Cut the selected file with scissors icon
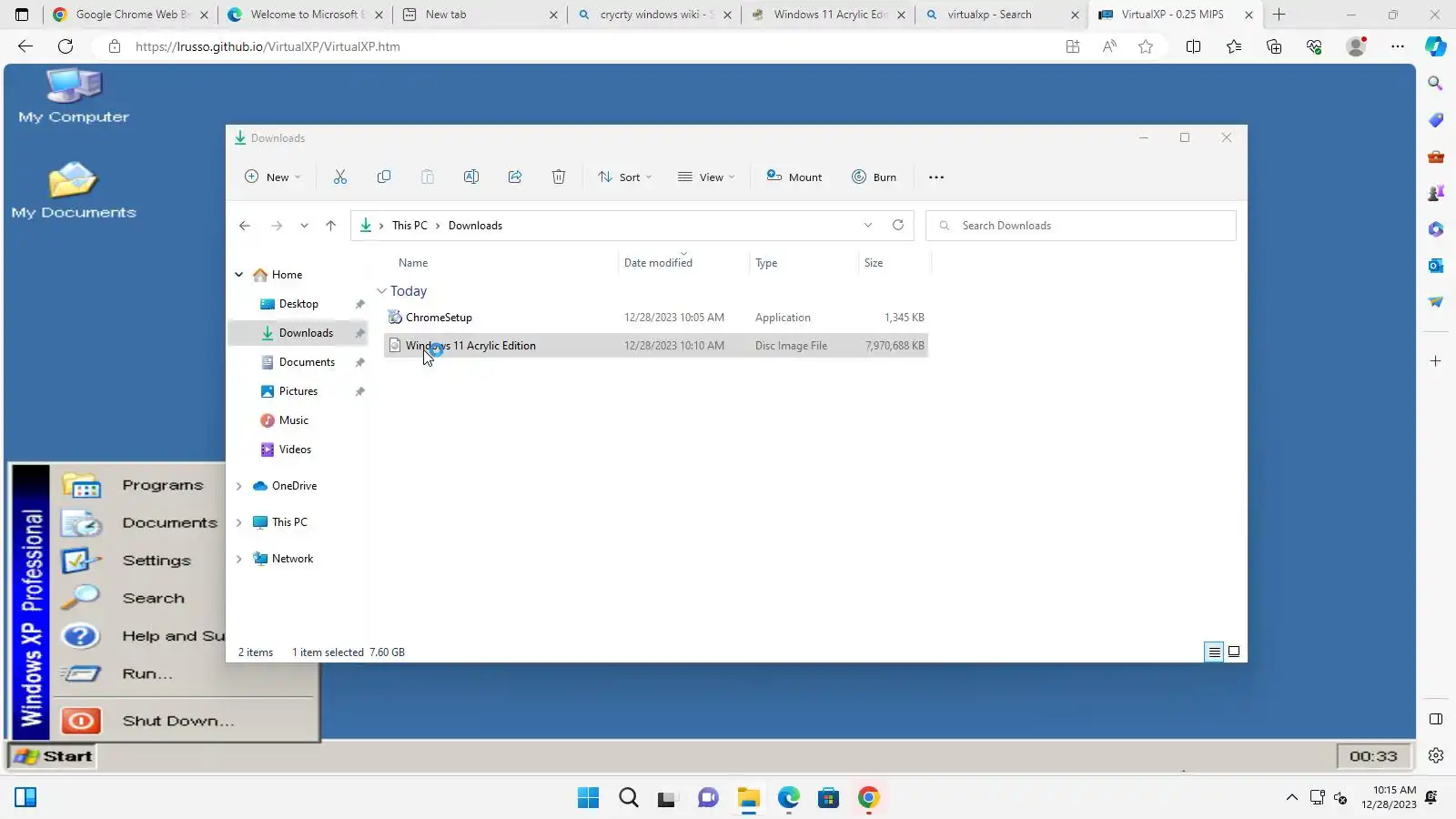 (340, 177)
